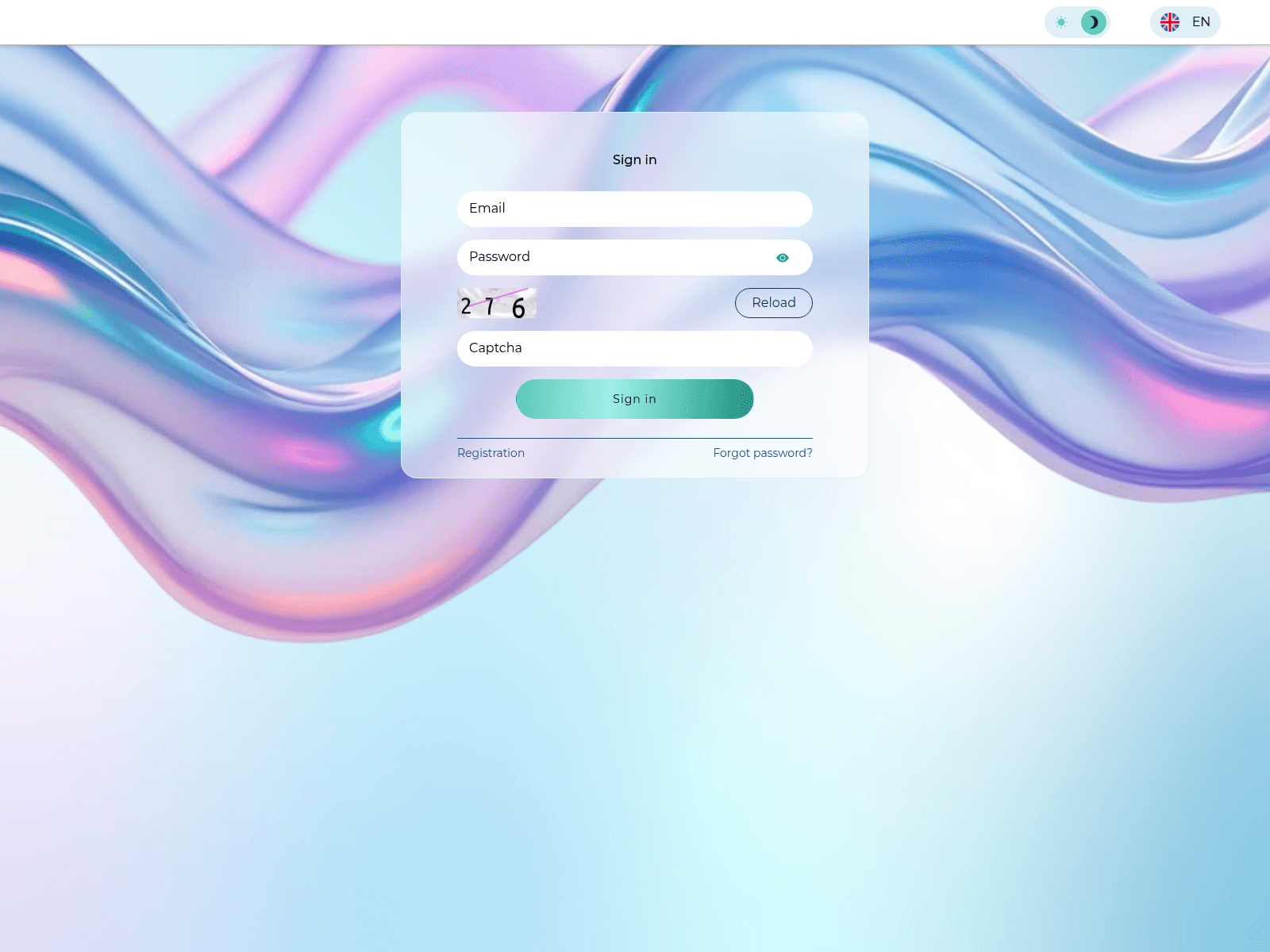
Task: Open the Registration page
Action: click(491, 453)
